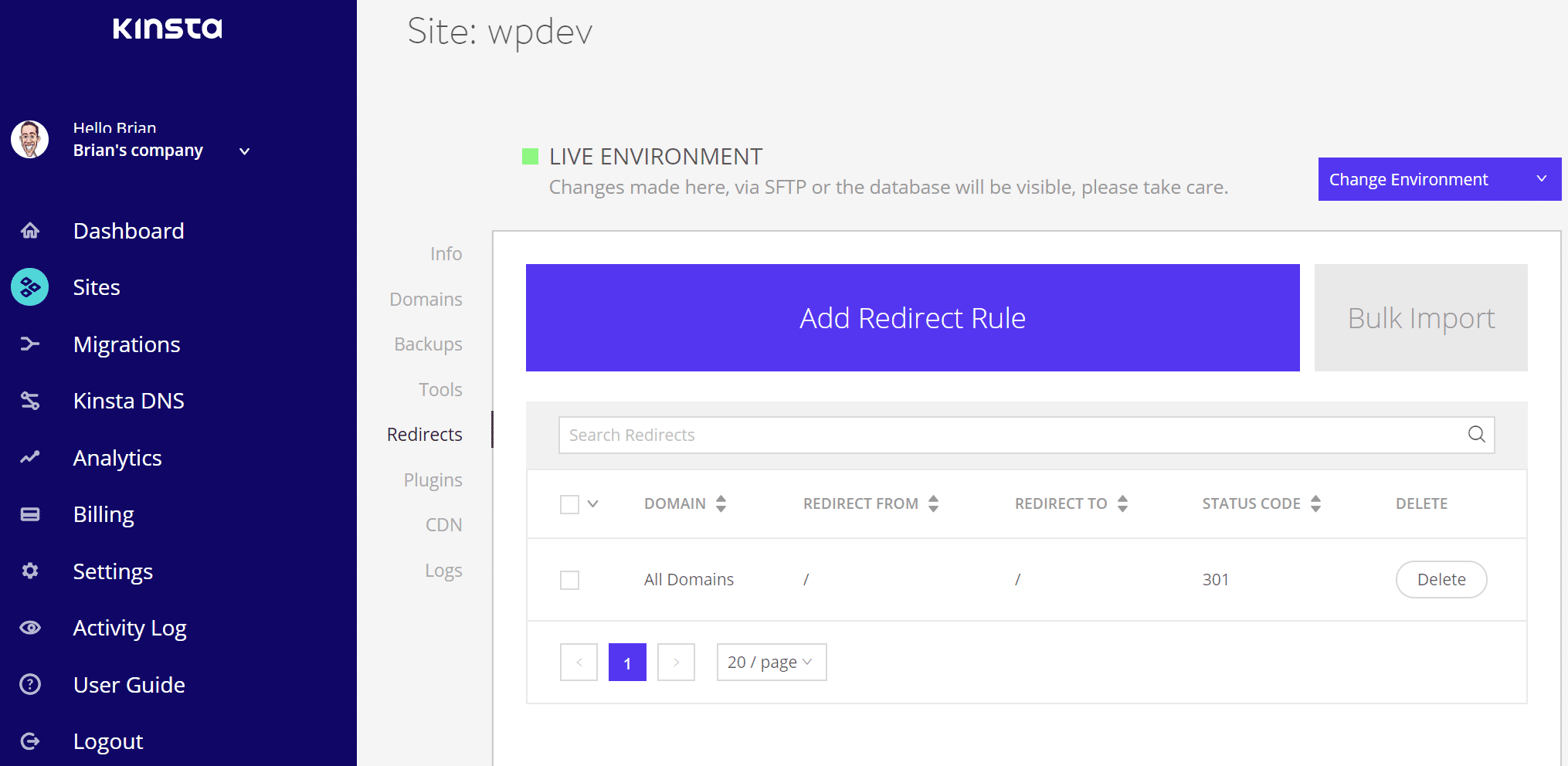Click the Logout icon
1568x766 pixels.
(x=30, y=741)
